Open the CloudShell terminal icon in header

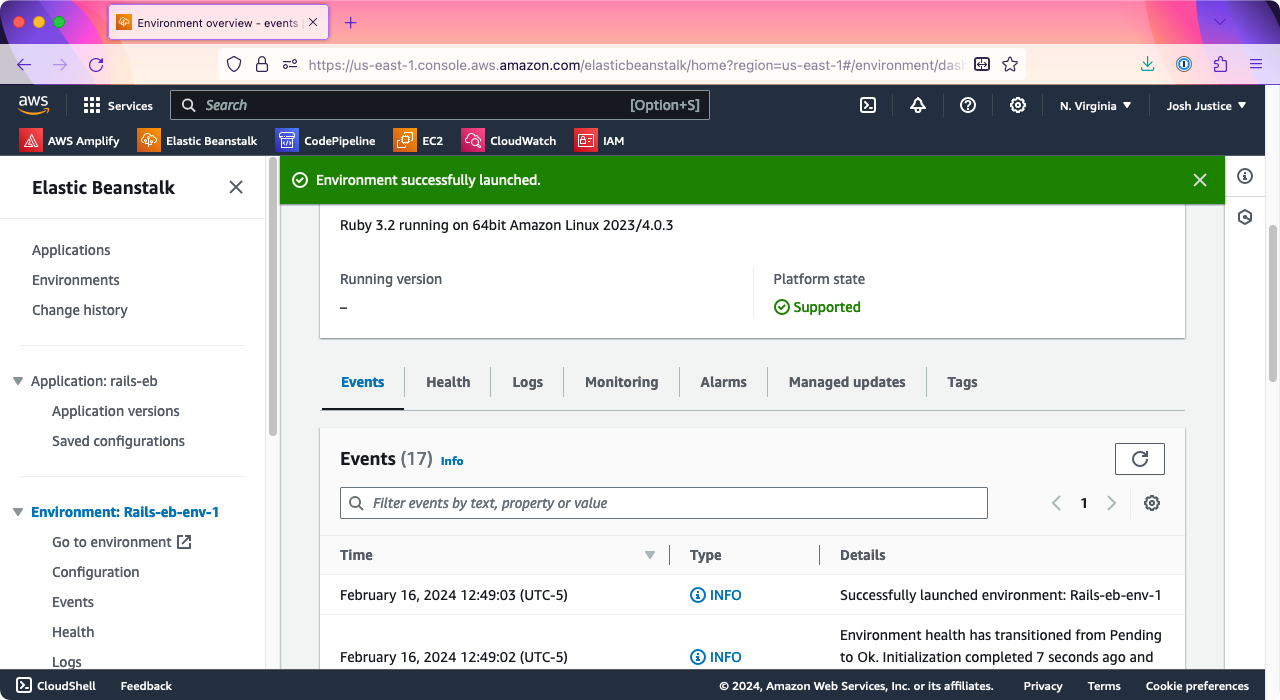pos(868,105)
